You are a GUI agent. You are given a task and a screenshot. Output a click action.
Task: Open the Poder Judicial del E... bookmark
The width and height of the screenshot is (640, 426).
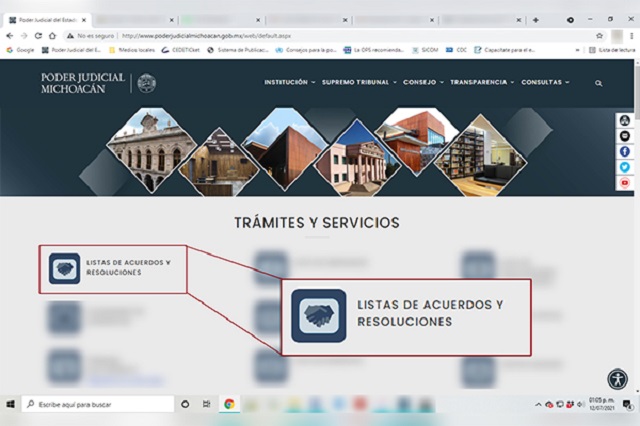(71, 50)
